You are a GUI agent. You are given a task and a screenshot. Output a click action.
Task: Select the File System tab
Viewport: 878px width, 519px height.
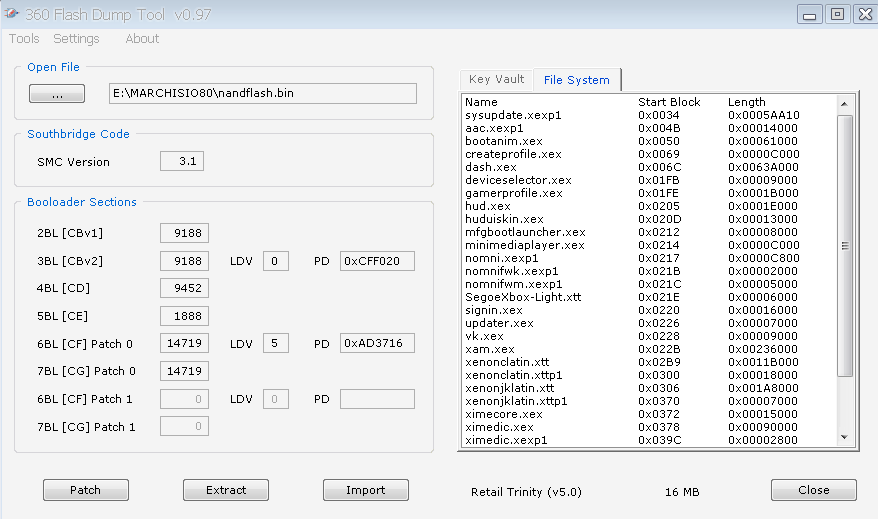576,80
